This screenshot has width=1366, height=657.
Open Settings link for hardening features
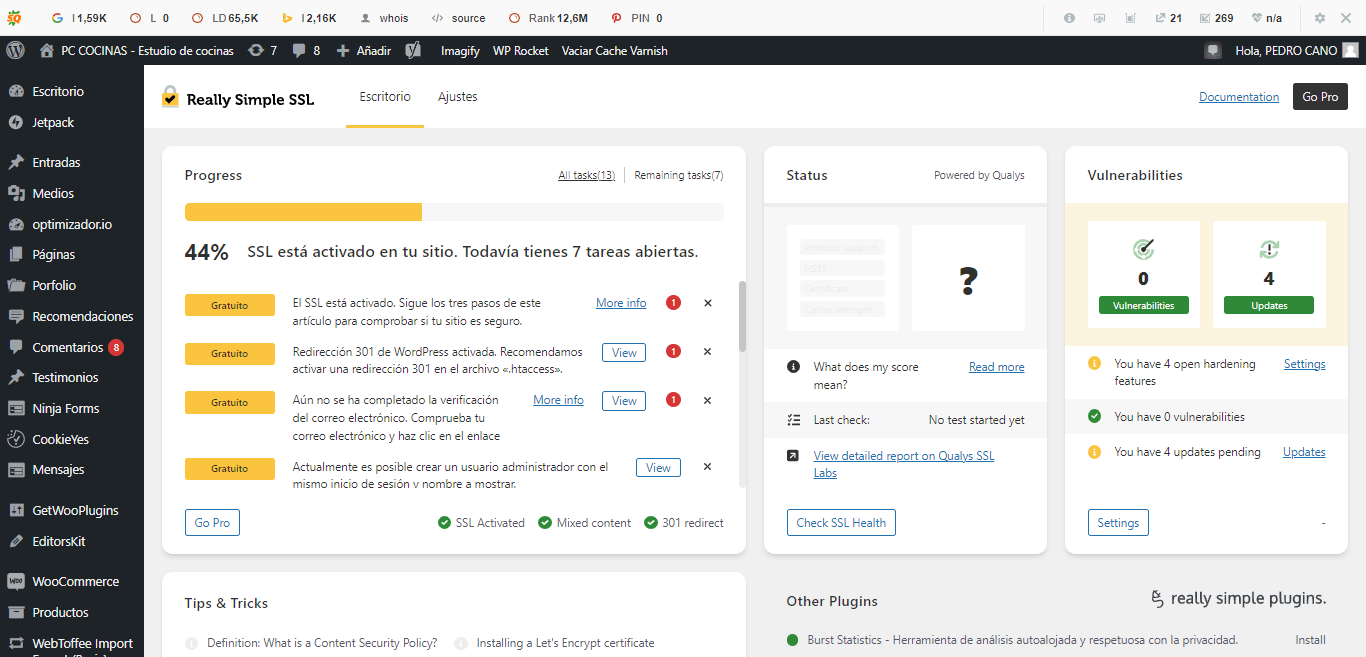pyautogui.click(x=1304, y=364)
